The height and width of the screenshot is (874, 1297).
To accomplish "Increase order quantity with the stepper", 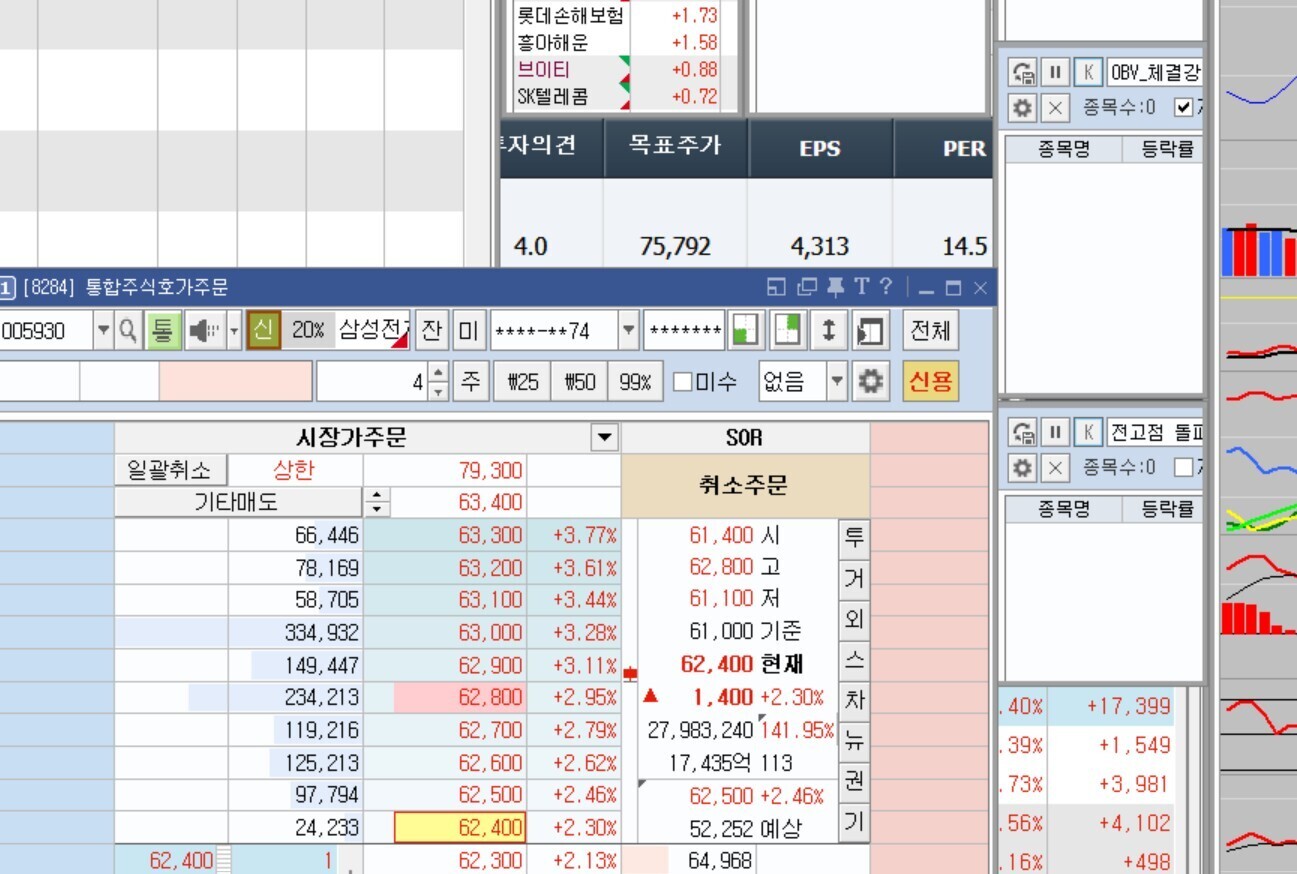I will pyautogui.click(x=438, y=373).
